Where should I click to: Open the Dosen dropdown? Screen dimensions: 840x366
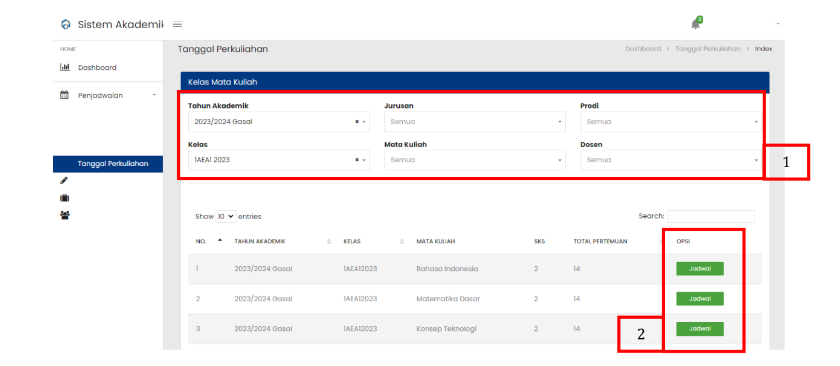[670, 160]
